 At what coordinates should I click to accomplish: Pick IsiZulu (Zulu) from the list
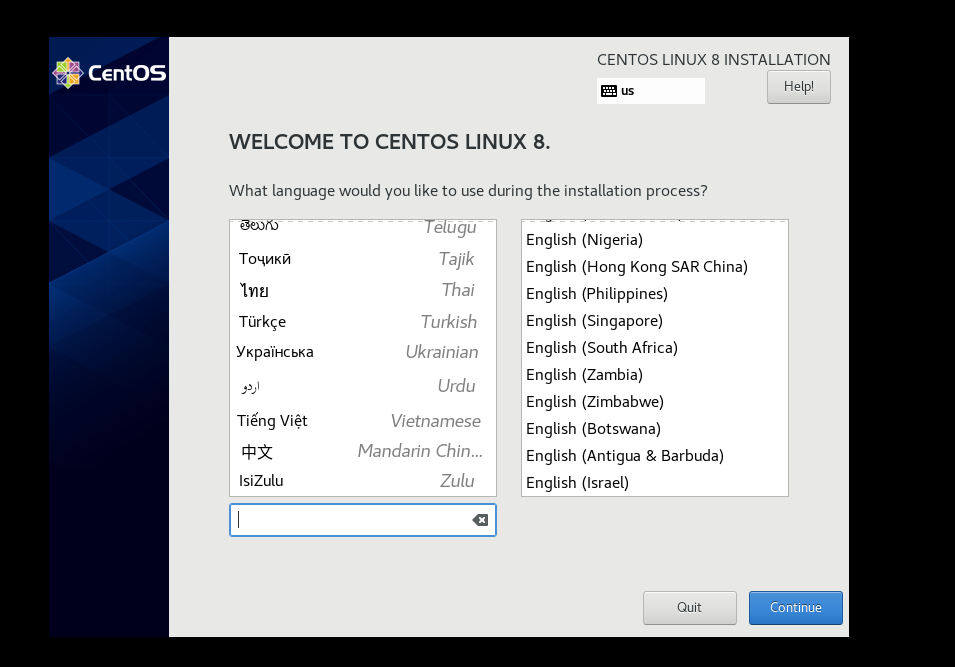[358, 481]
